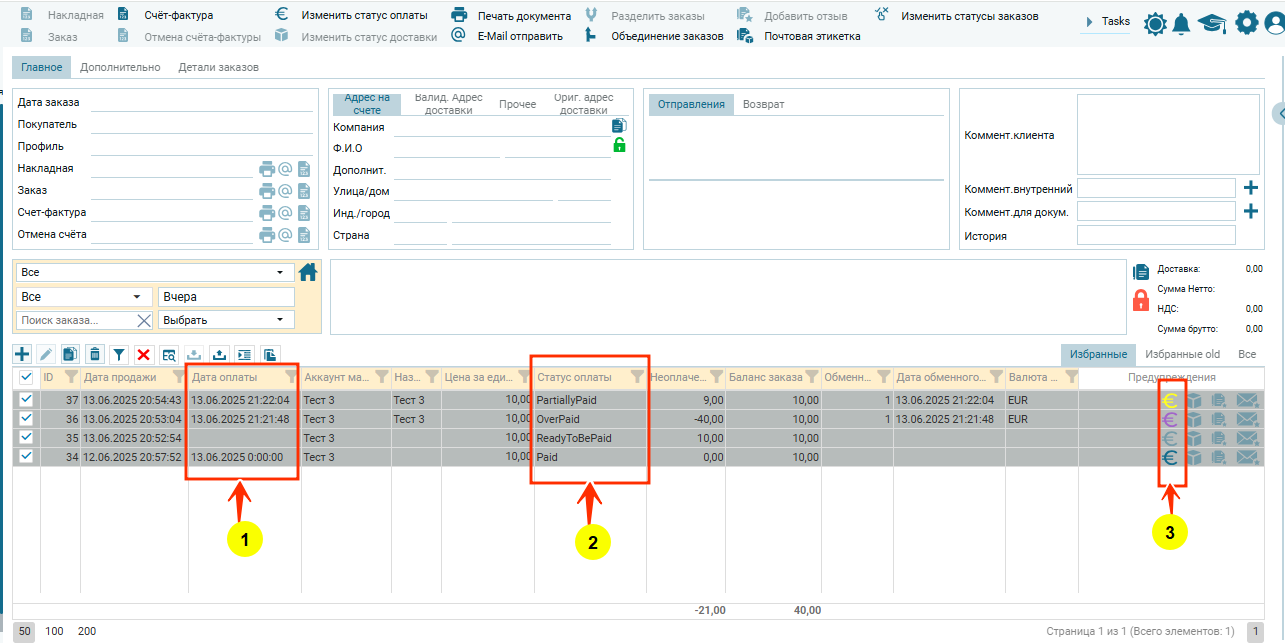
Task: Open the graduation cap help icon
Action: click(x=1212, y=24)
